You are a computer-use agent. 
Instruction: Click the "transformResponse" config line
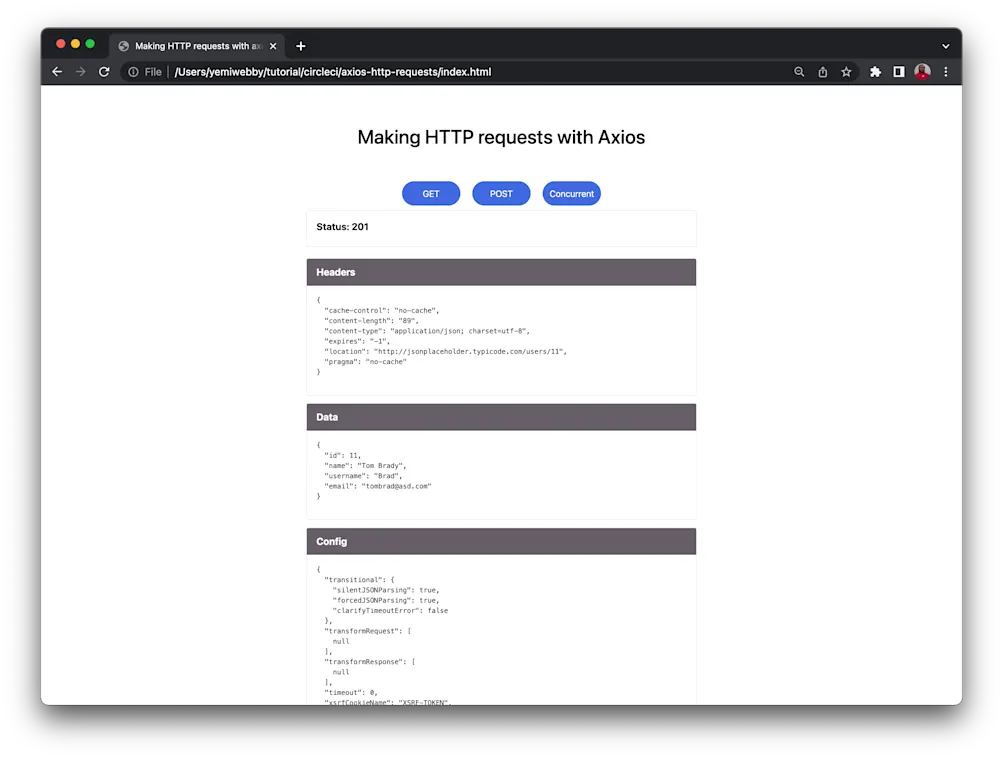click(x=369, y=661)
